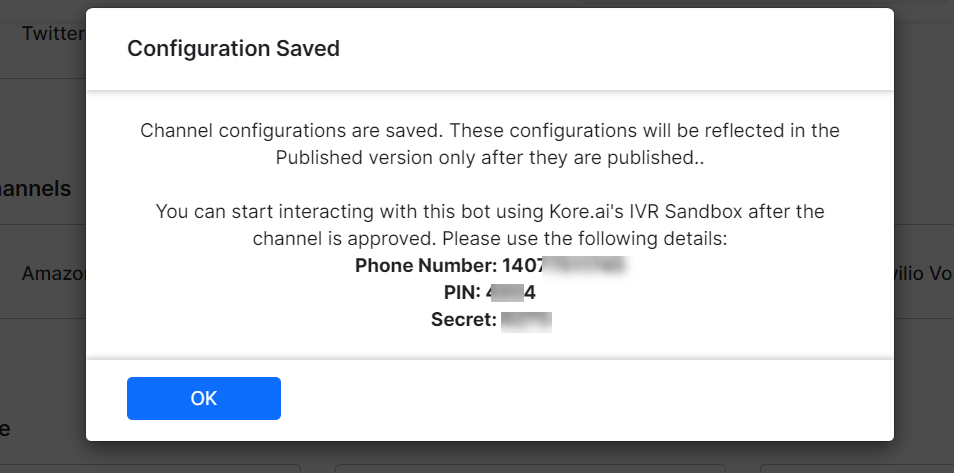954x473 pixels.
Task: Select the Twitter channel behind the dialog
Action: pyautogui.click(x=52, y=33)
